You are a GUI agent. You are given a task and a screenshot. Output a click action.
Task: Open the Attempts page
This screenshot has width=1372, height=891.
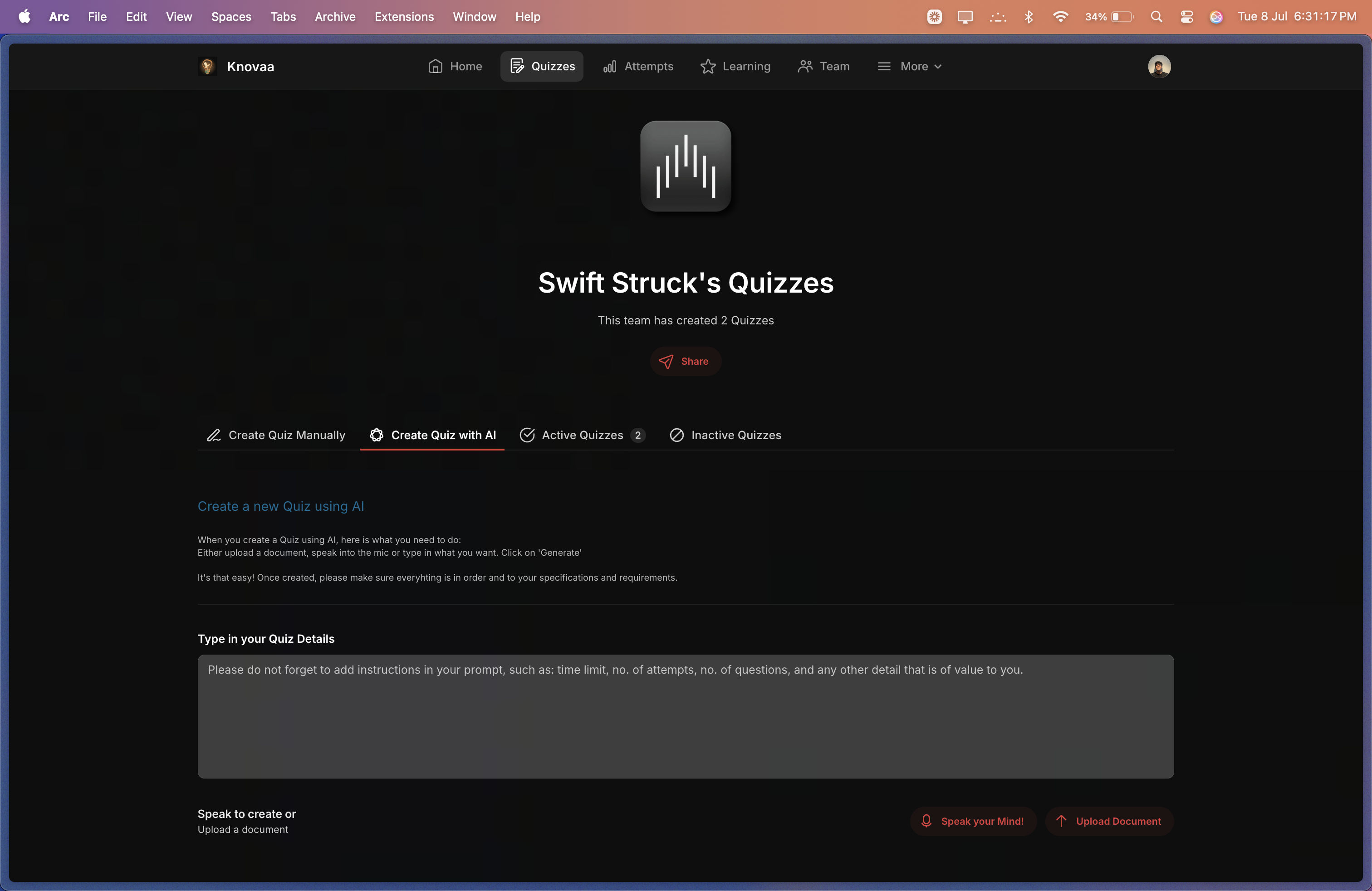coord(637,66)
